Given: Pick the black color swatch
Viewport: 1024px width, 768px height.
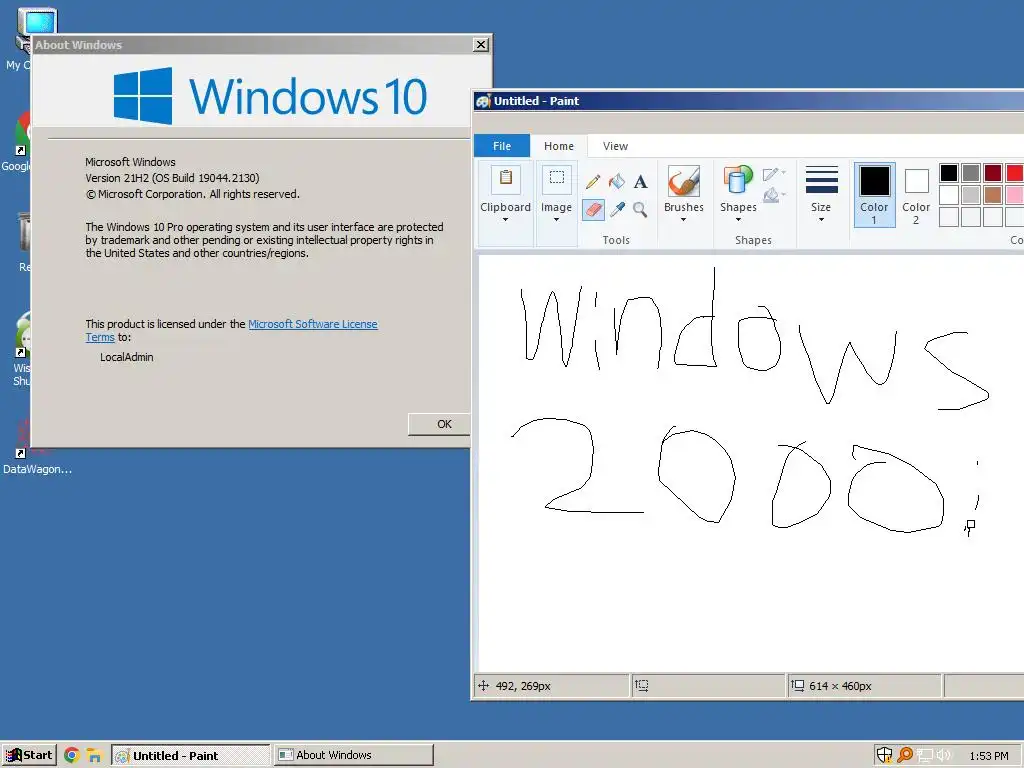Looking at the screenshot, I should tap(949, 173).
